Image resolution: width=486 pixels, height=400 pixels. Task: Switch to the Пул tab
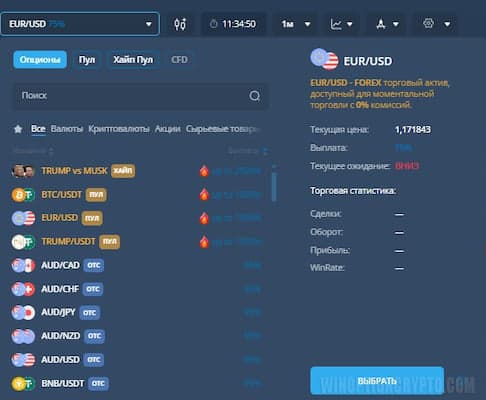pyautogui.click(x=87, y=60)
